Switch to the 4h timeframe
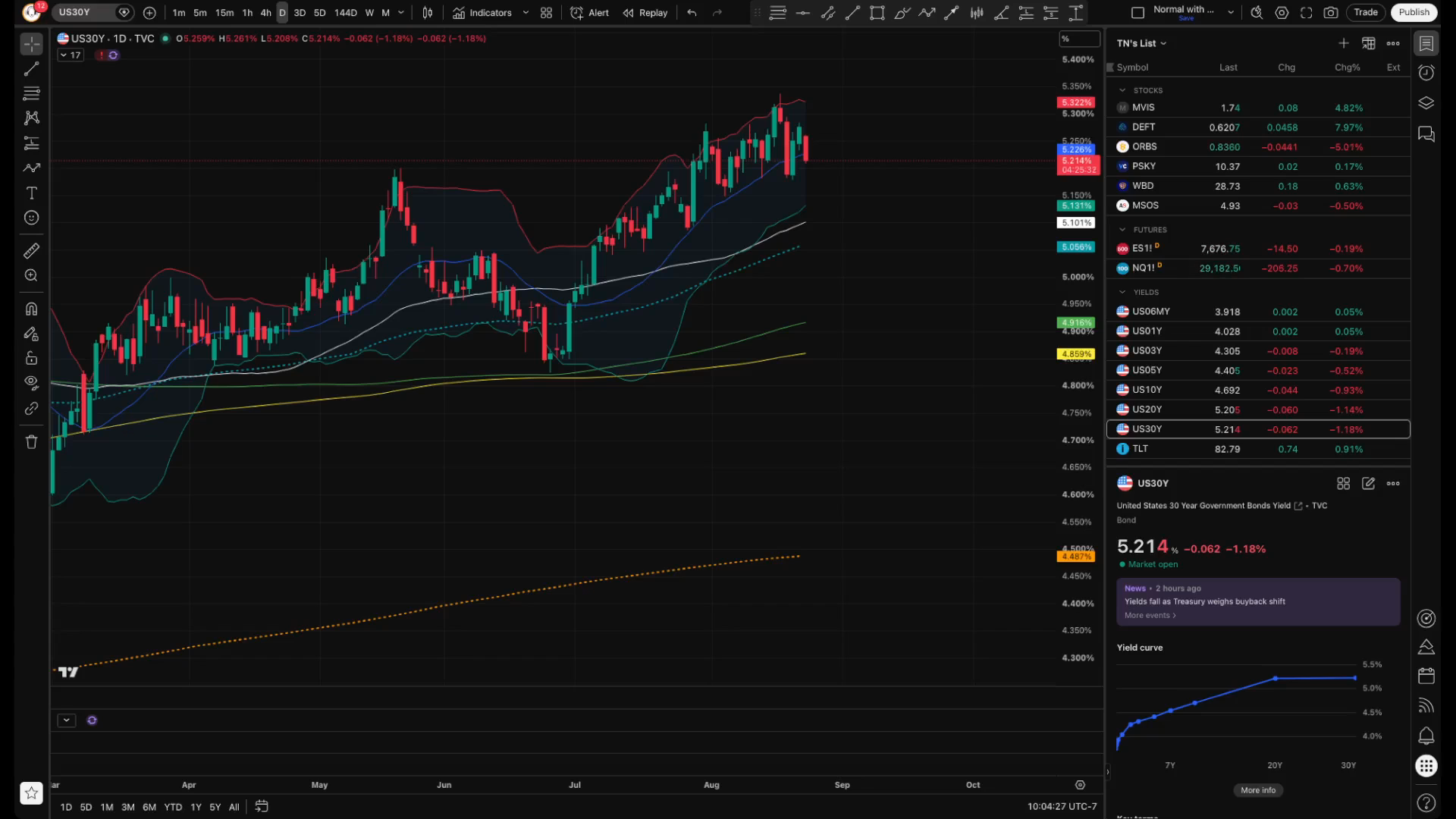Screen dimensions: 1456x819 click(265, 13)
